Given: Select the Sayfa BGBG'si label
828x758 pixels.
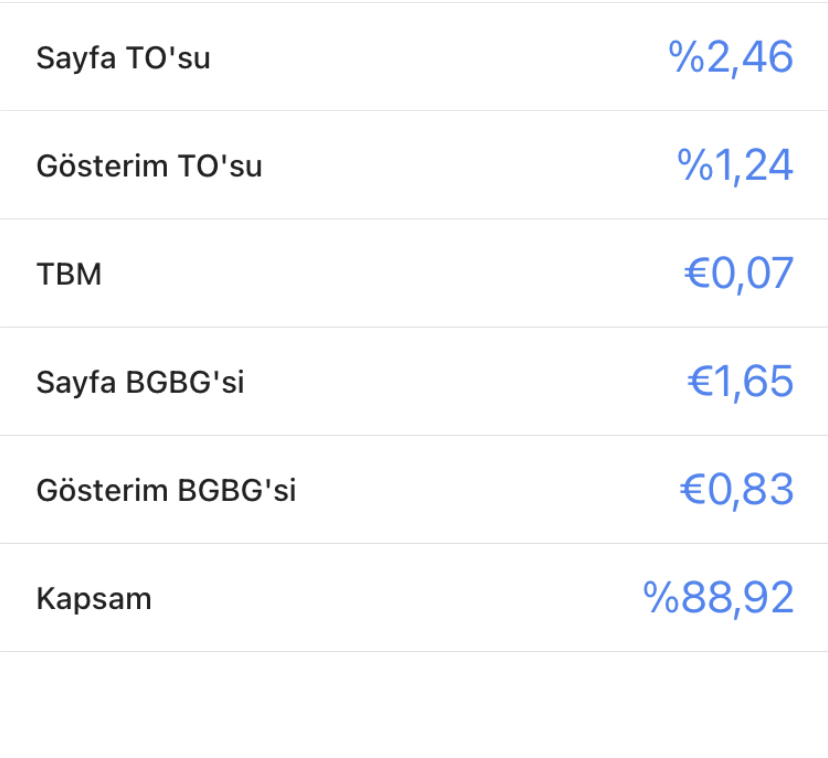Looking at the screenshot, I should click(x=140, y=382).
